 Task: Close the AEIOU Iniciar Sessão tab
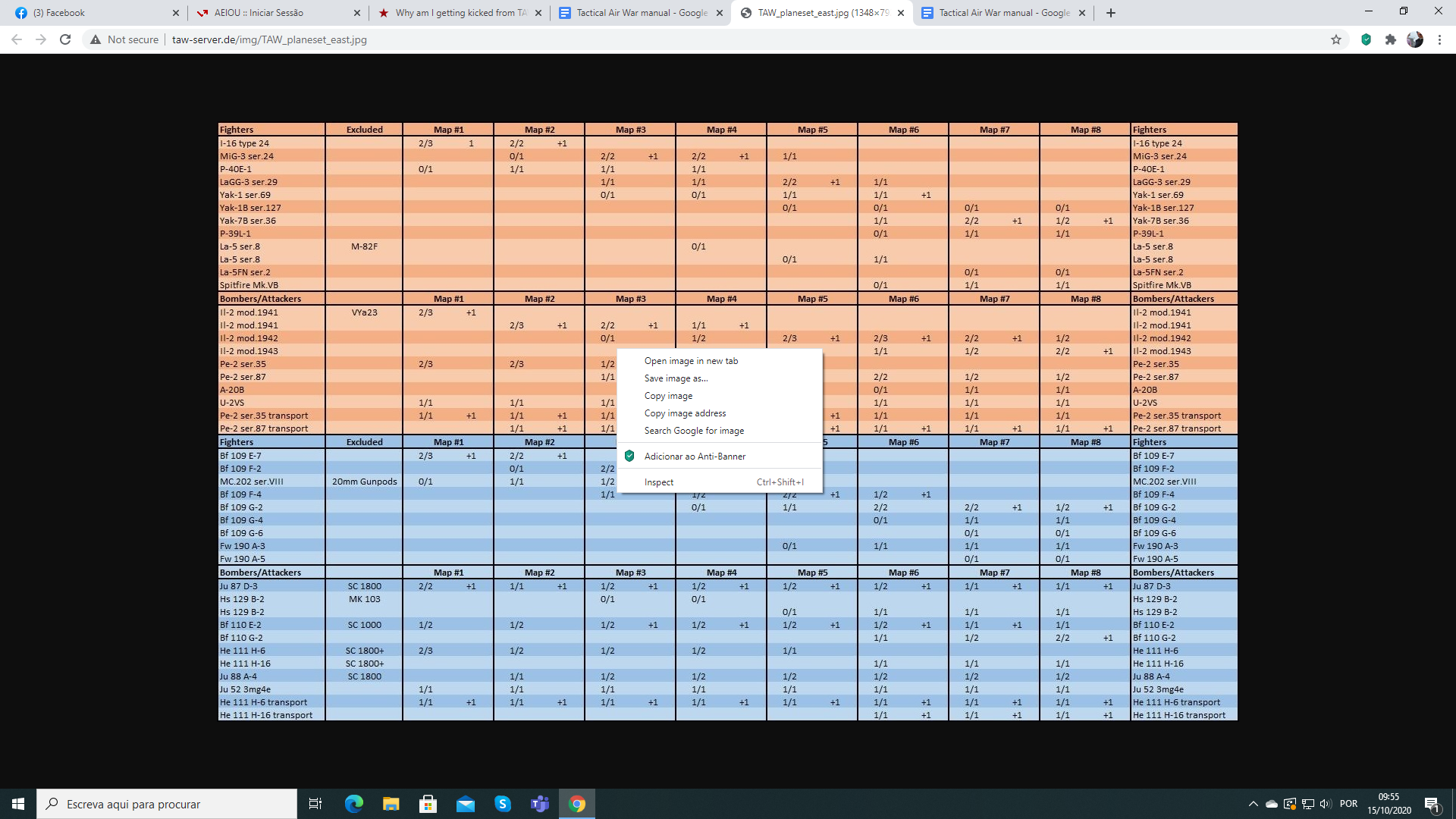[357, 13]
